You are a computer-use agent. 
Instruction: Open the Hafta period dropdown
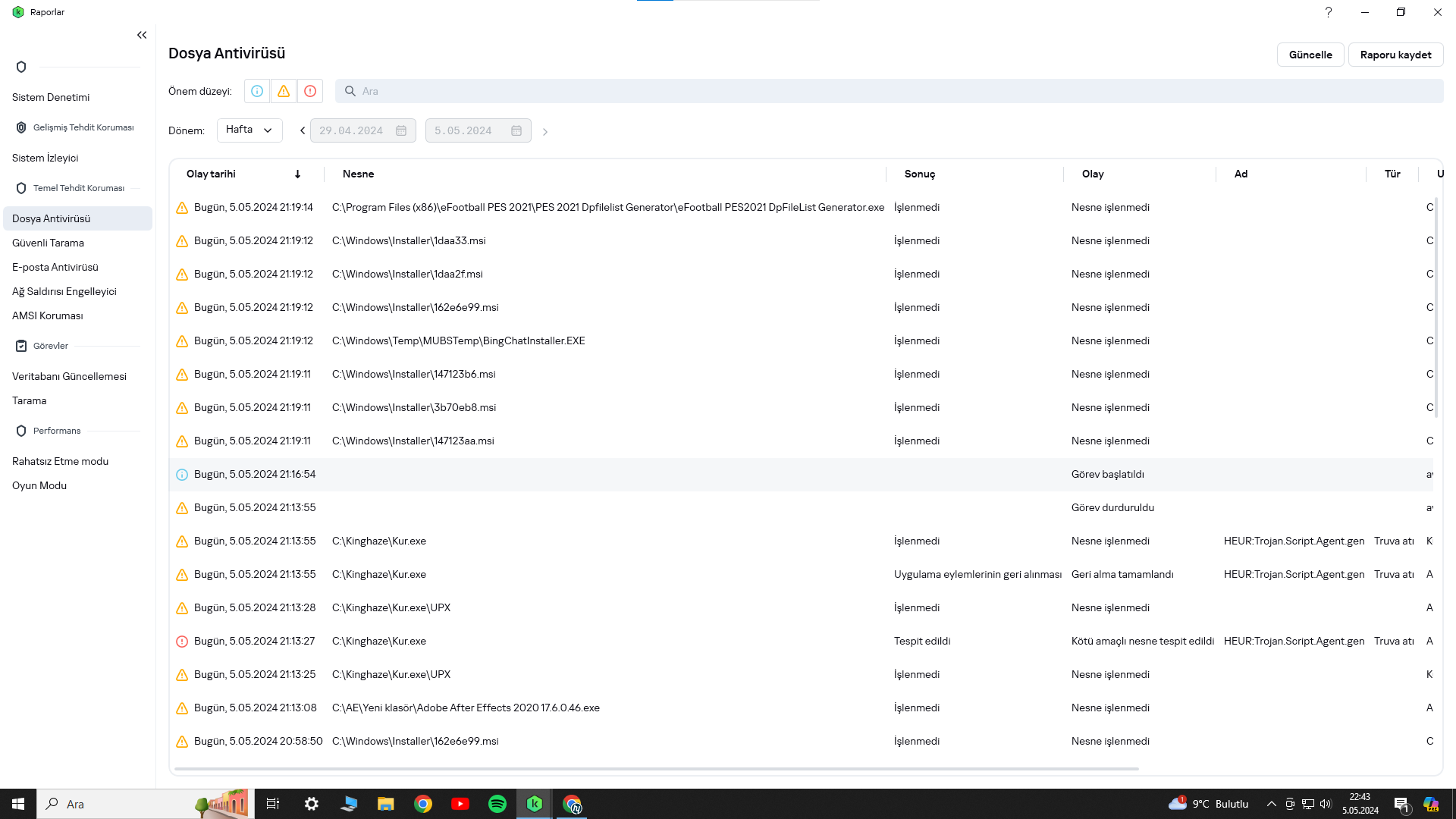coord(249,130)
